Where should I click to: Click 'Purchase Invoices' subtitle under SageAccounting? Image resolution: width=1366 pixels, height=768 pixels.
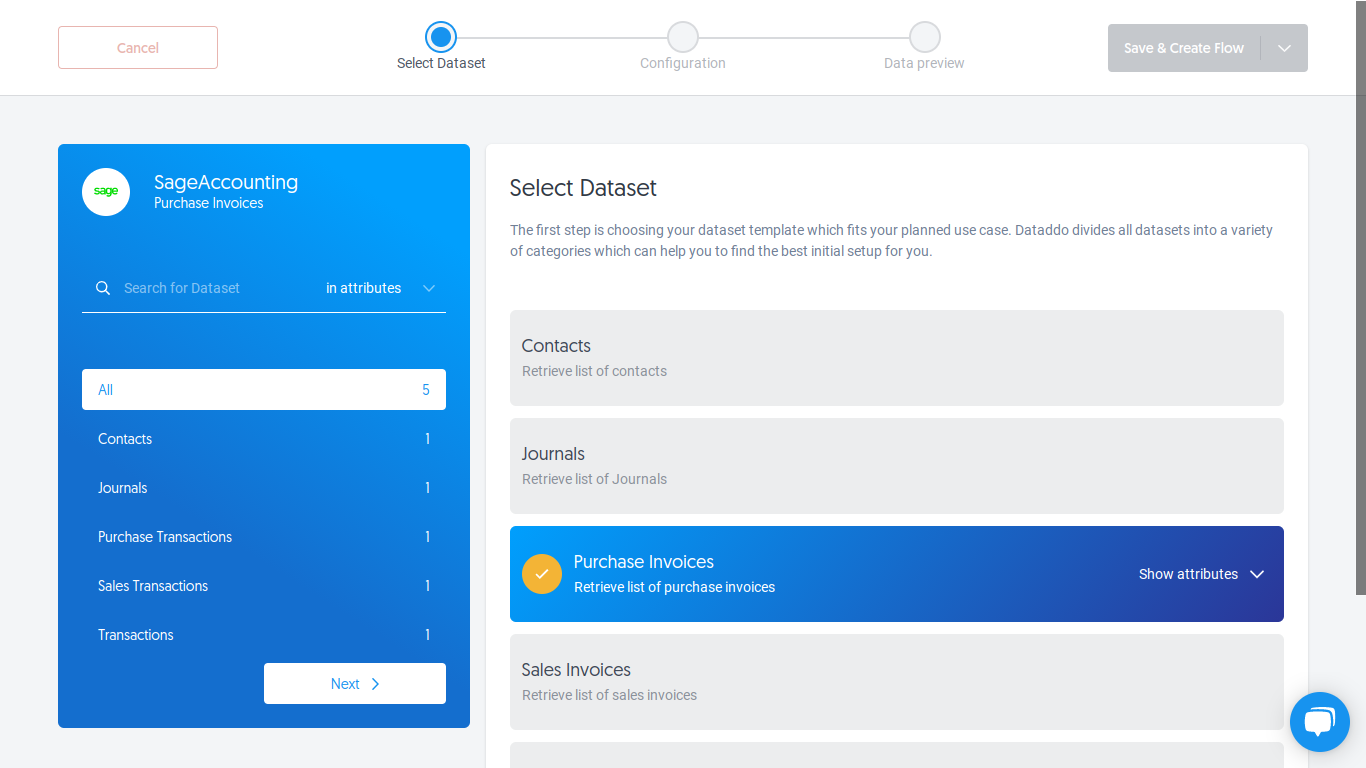pyautogui.click(x=209, y=203)
